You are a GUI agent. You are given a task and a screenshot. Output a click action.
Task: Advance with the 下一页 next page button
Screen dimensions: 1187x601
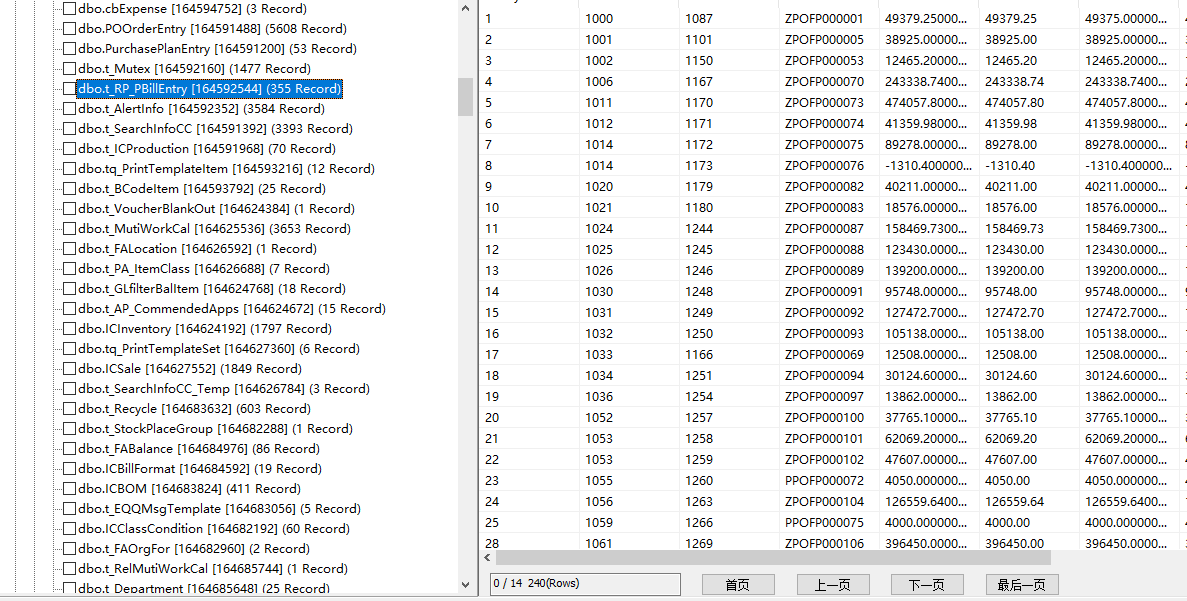point(926,585)
